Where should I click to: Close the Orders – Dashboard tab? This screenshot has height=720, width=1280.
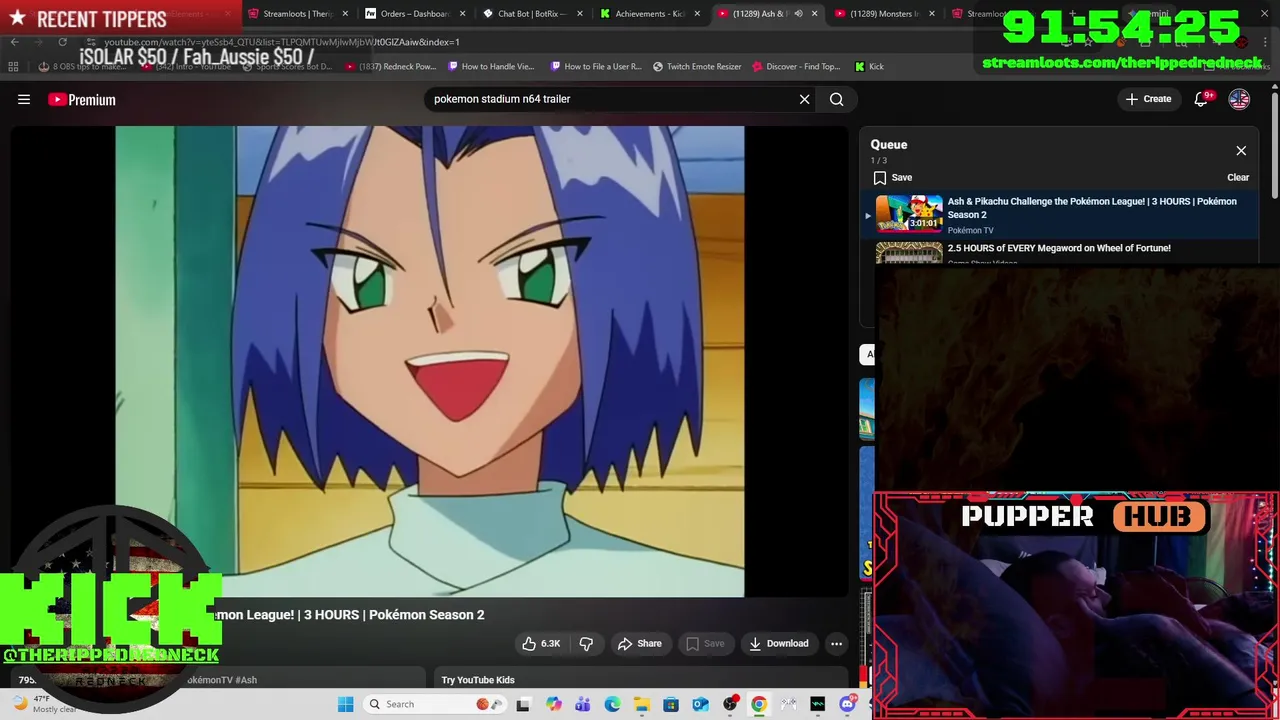point(462,14)
